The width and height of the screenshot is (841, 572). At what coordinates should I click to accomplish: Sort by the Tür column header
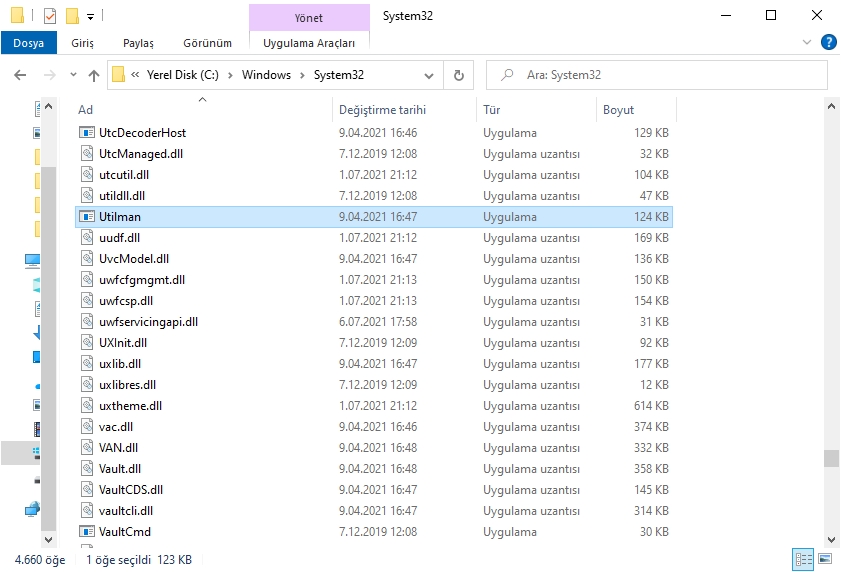pos(536,109)
